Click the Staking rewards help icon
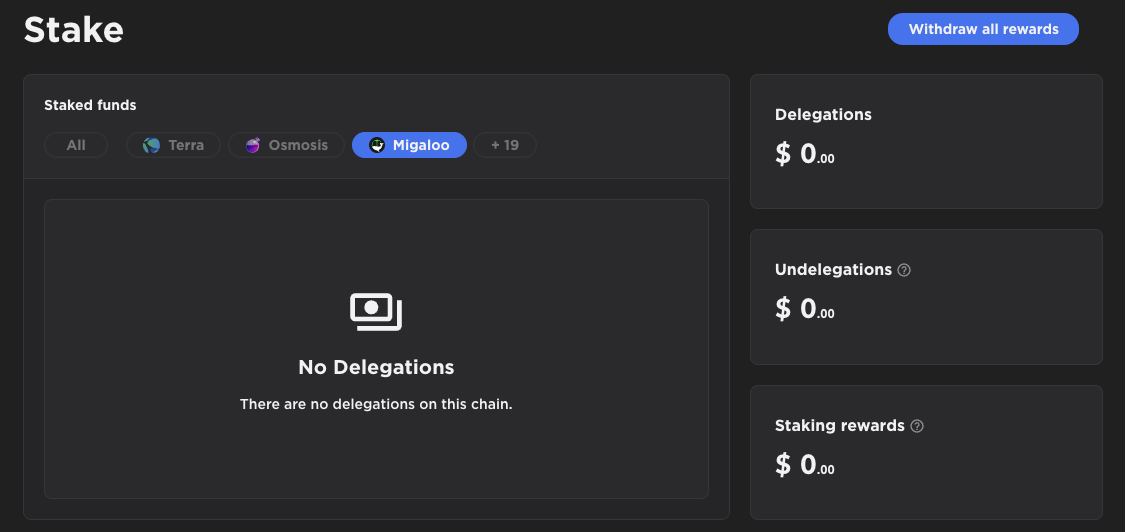Screen dimensions: 1125x532 (x=917, y=426)
